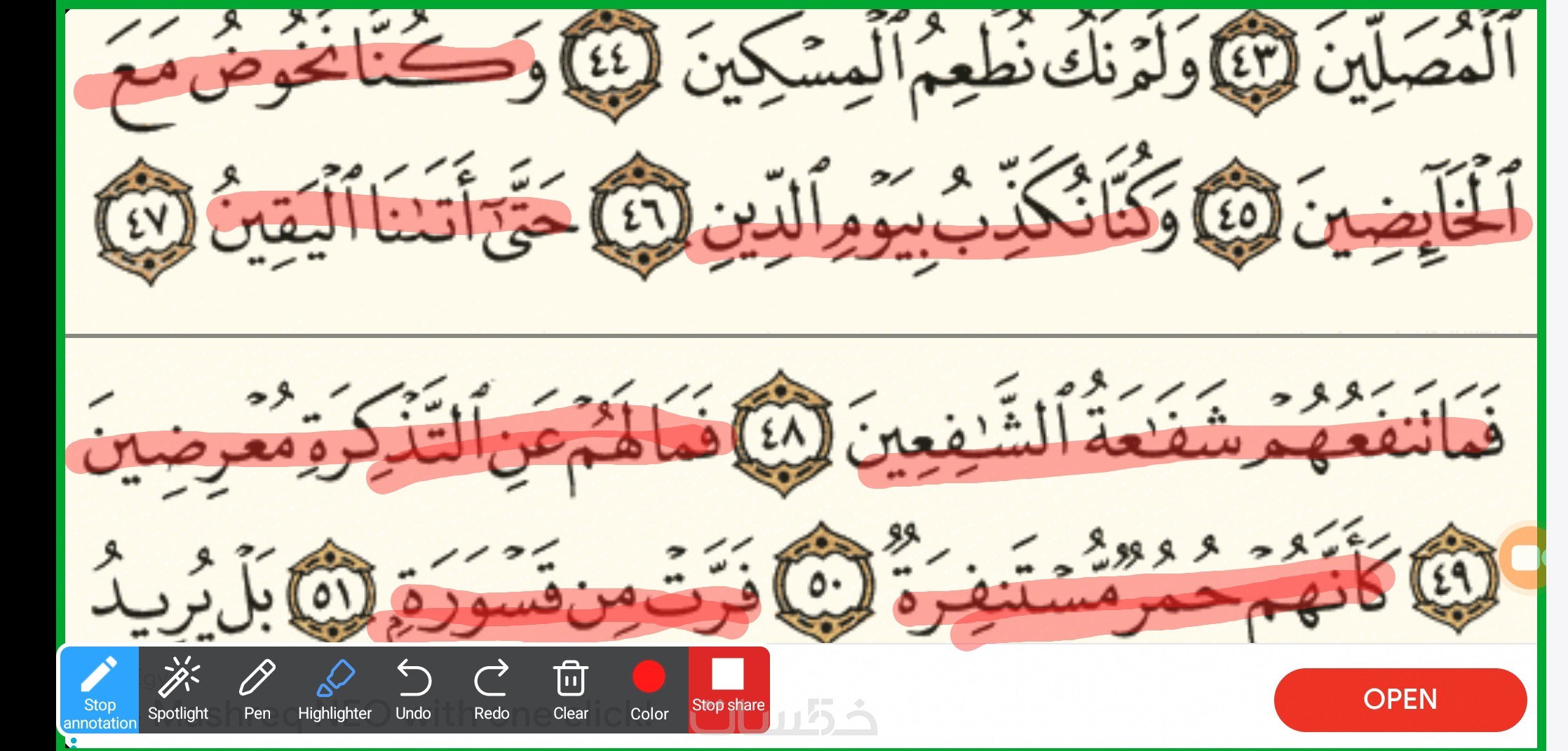Clear annotations with the trash icon
The height and width of the screenshot is (751, 1568).
pyautogui.click(x=571, y=691)
